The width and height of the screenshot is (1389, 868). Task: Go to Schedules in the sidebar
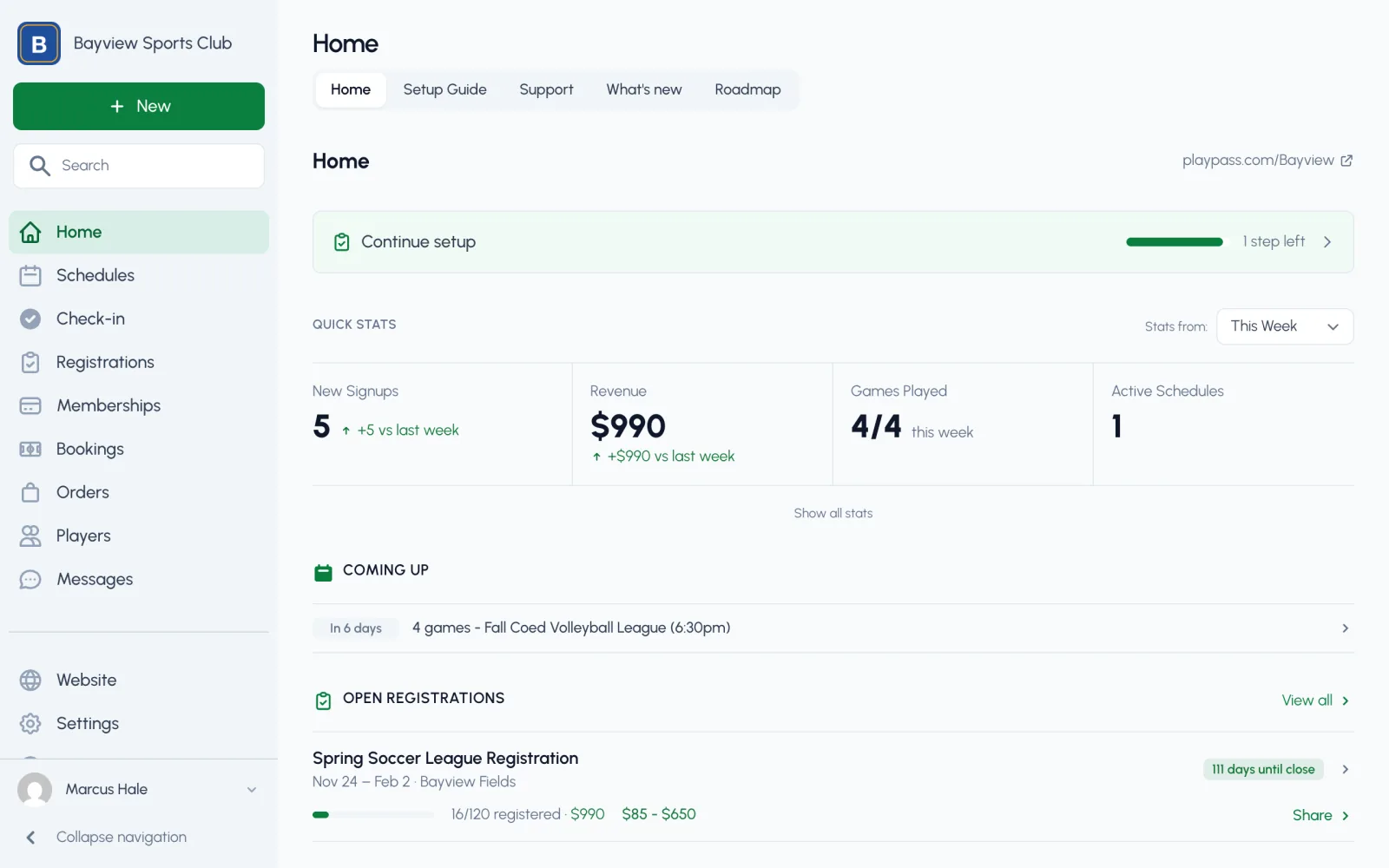139,275
